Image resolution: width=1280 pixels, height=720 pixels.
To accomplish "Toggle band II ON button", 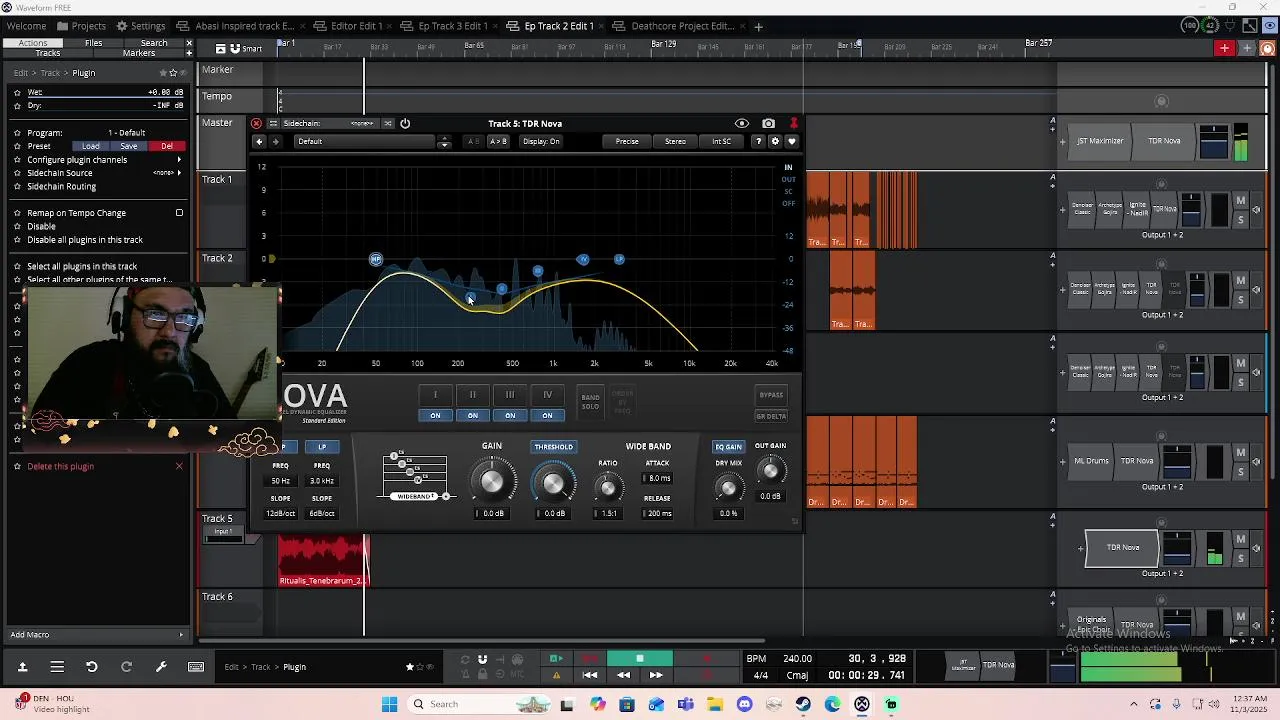I will [473, 415].
